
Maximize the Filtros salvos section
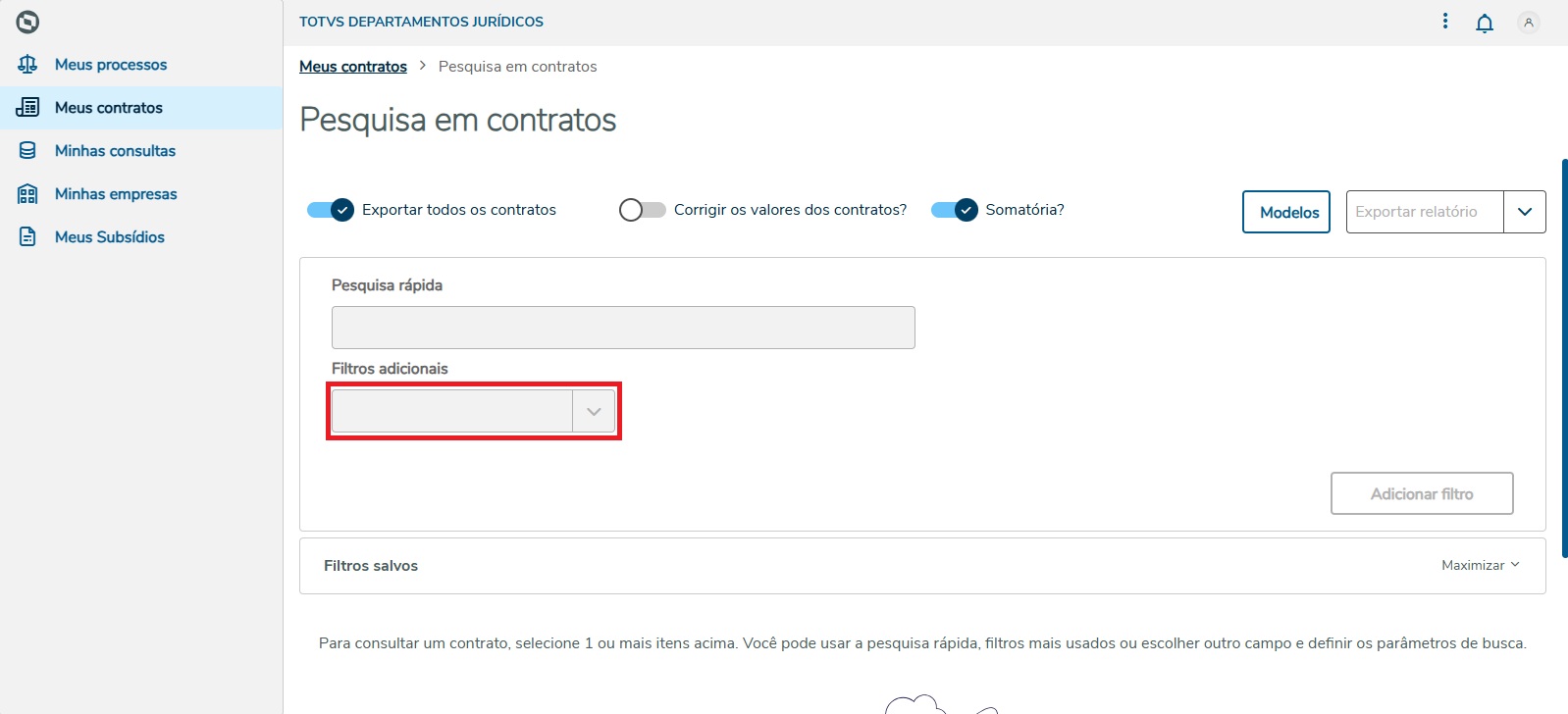tap(1480, 565)
